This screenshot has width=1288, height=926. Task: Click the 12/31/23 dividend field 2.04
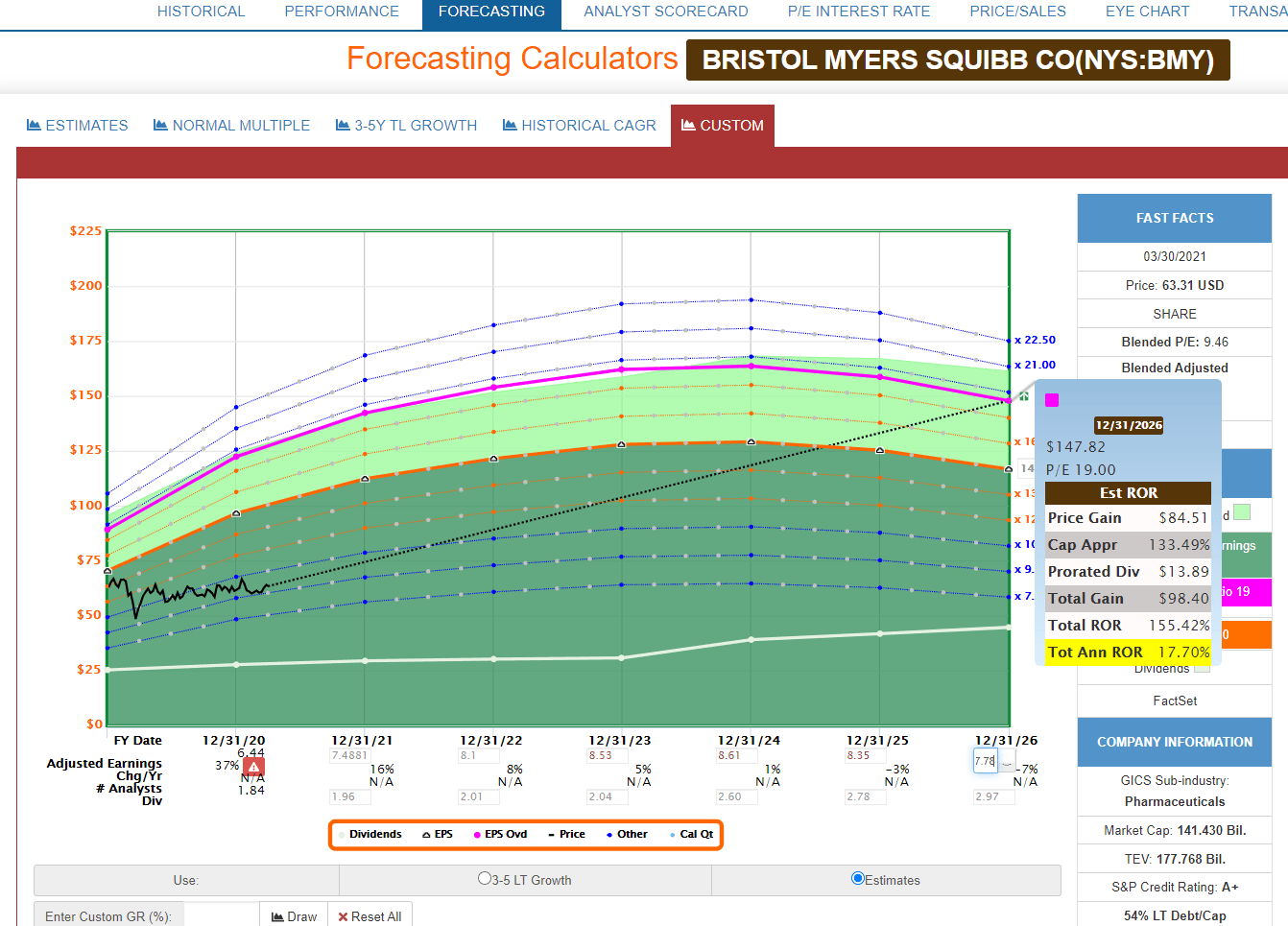click(x=607, y=797)
